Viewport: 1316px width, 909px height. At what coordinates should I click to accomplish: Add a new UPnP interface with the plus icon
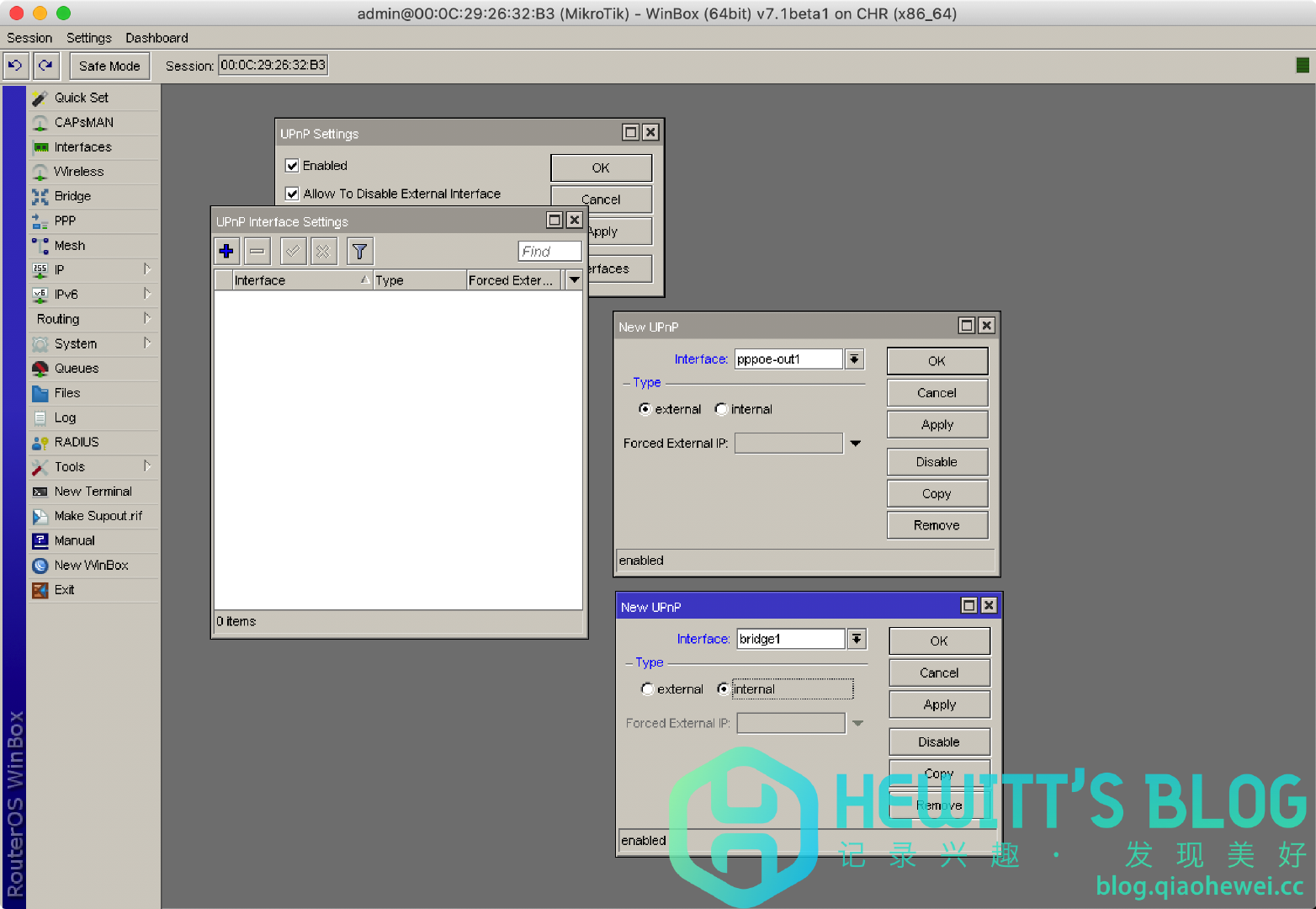click(226, 251)
